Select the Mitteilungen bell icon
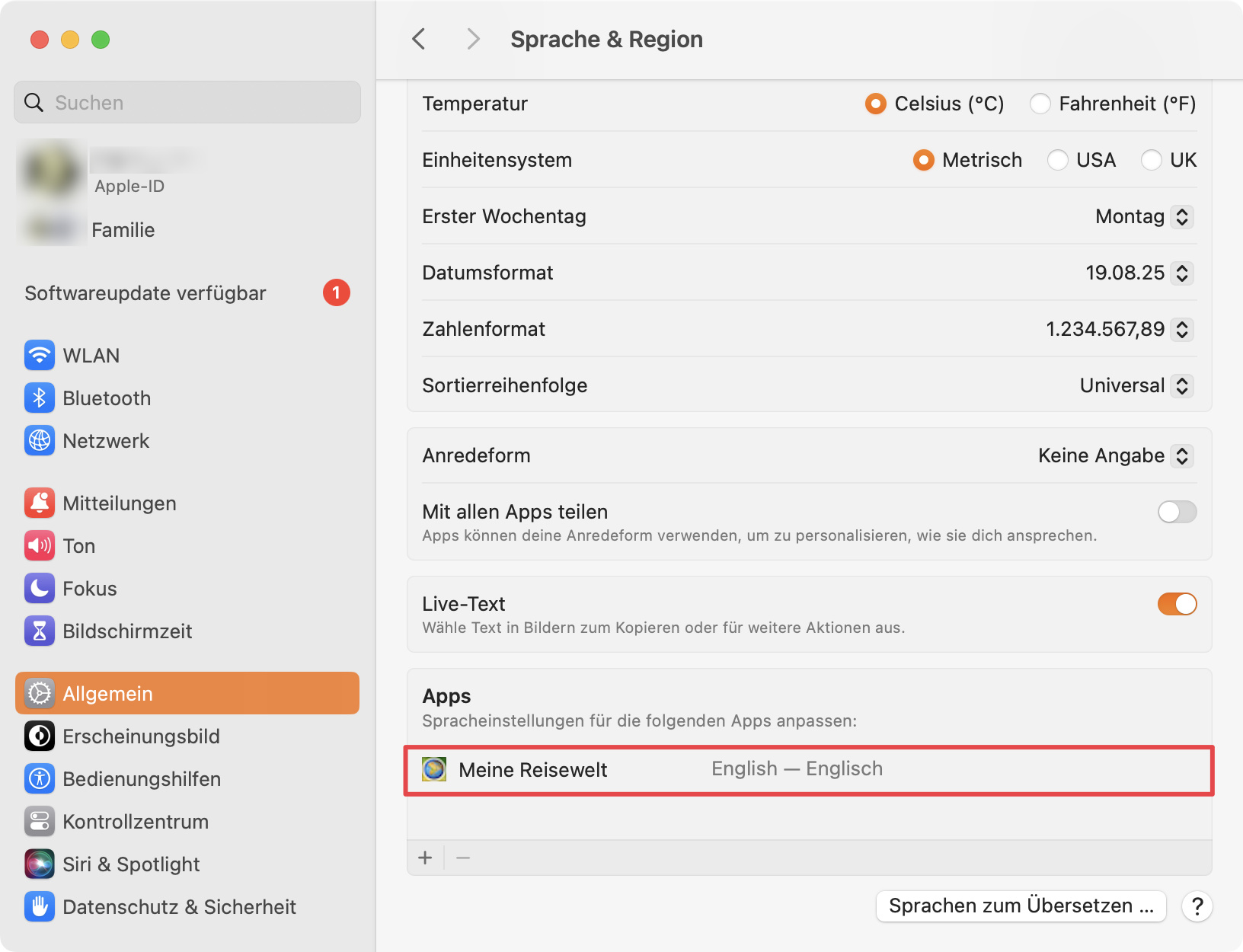 tap(39, 503)
